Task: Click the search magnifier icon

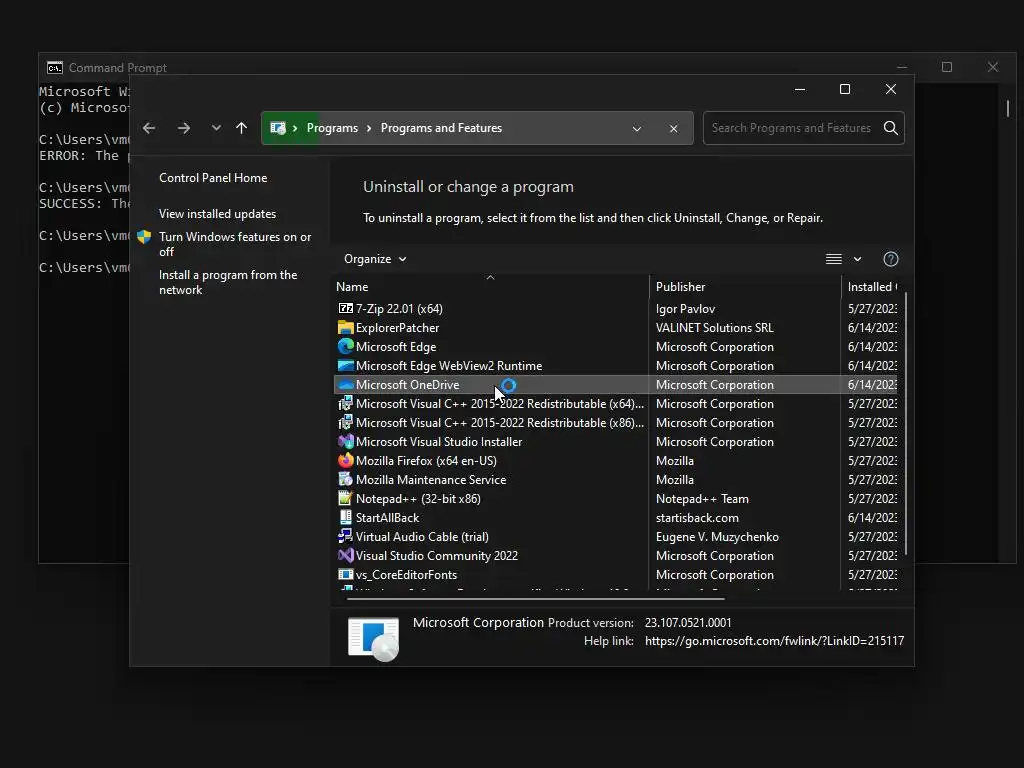Action: [x=891, y=128]
